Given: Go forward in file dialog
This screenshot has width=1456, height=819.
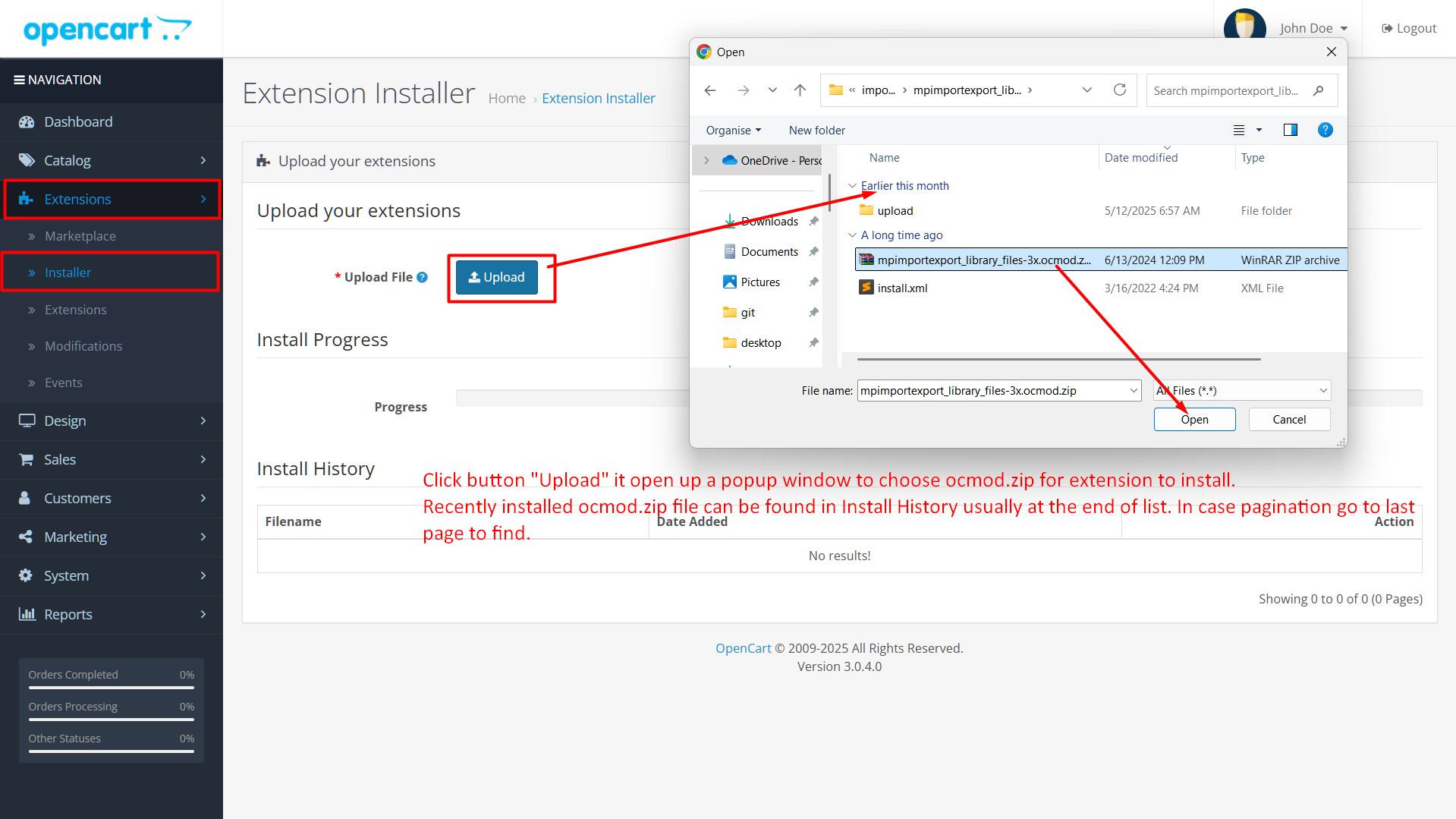Looking at the screenshot, I should 744,90.
